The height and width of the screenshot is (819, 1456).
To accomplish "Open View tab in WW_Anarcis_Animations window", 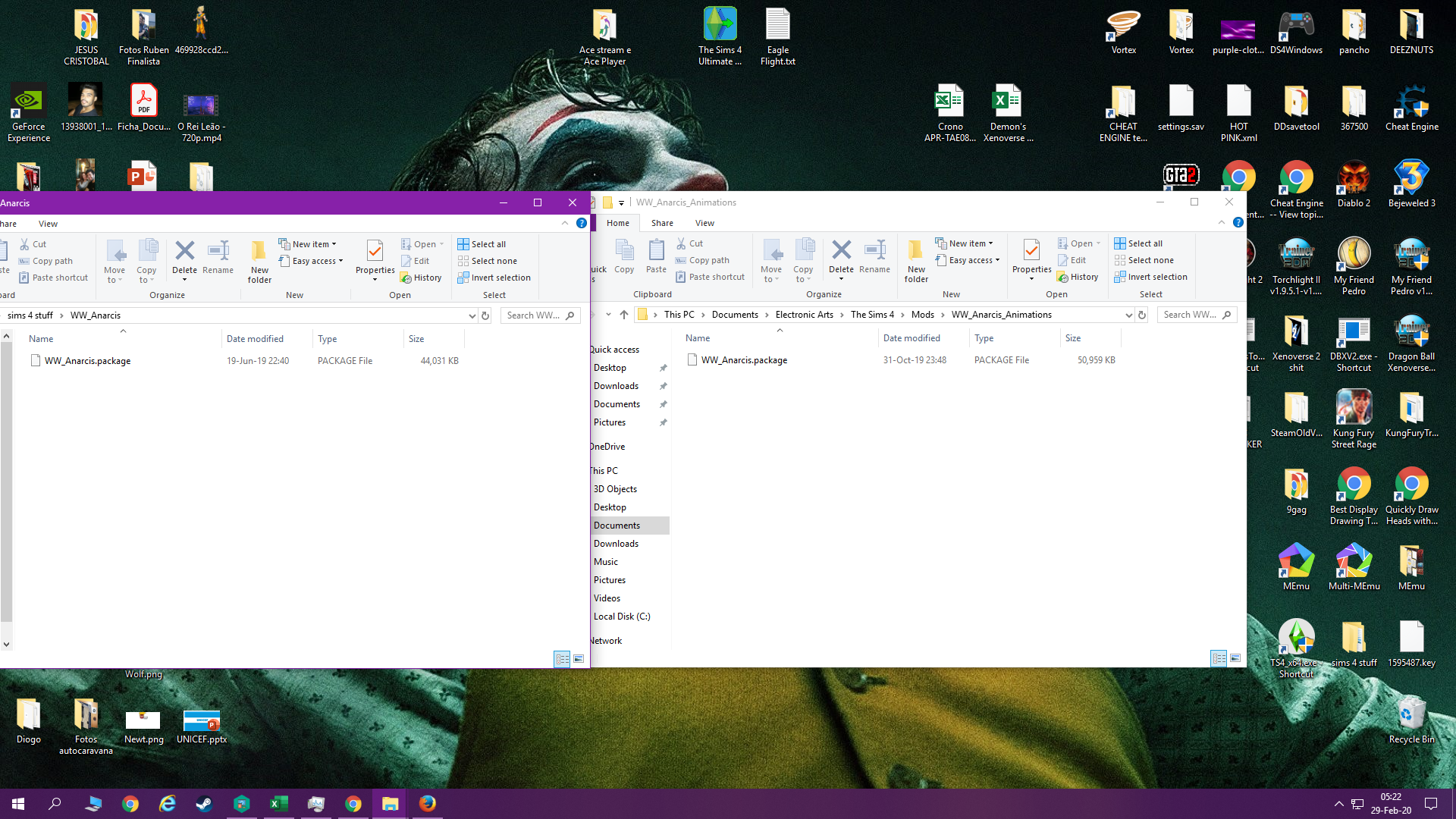I will (x=704, y=223).
